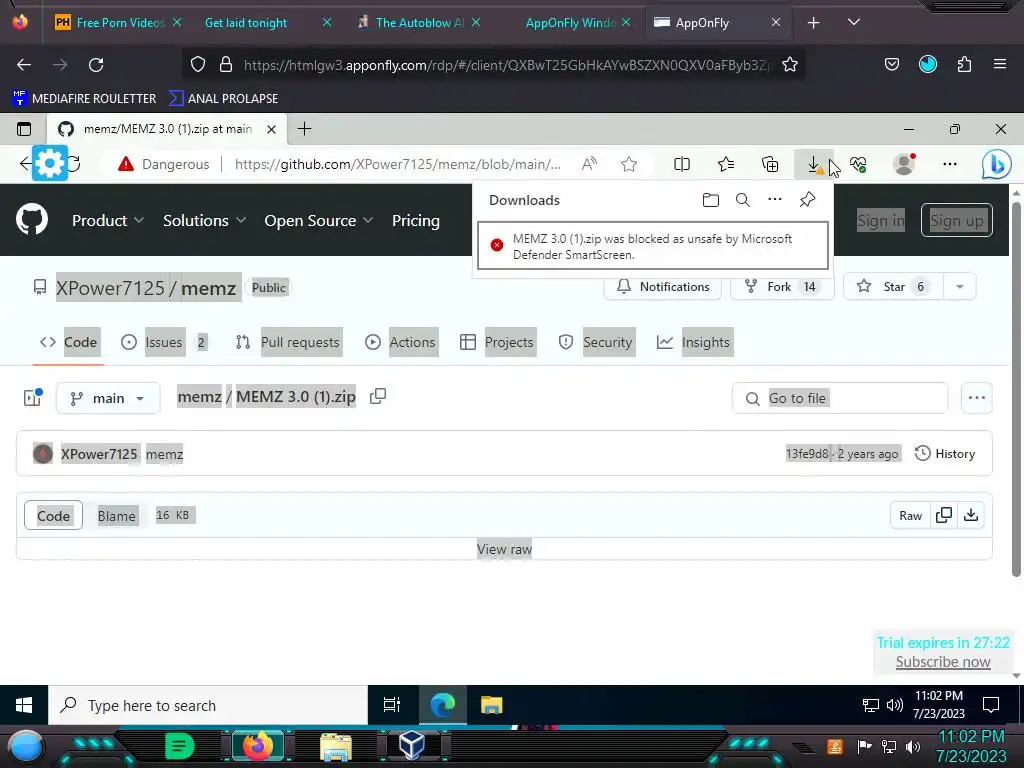Open Firefox extensions puzzle icon
1024x768 pixels.
(964, 64)
